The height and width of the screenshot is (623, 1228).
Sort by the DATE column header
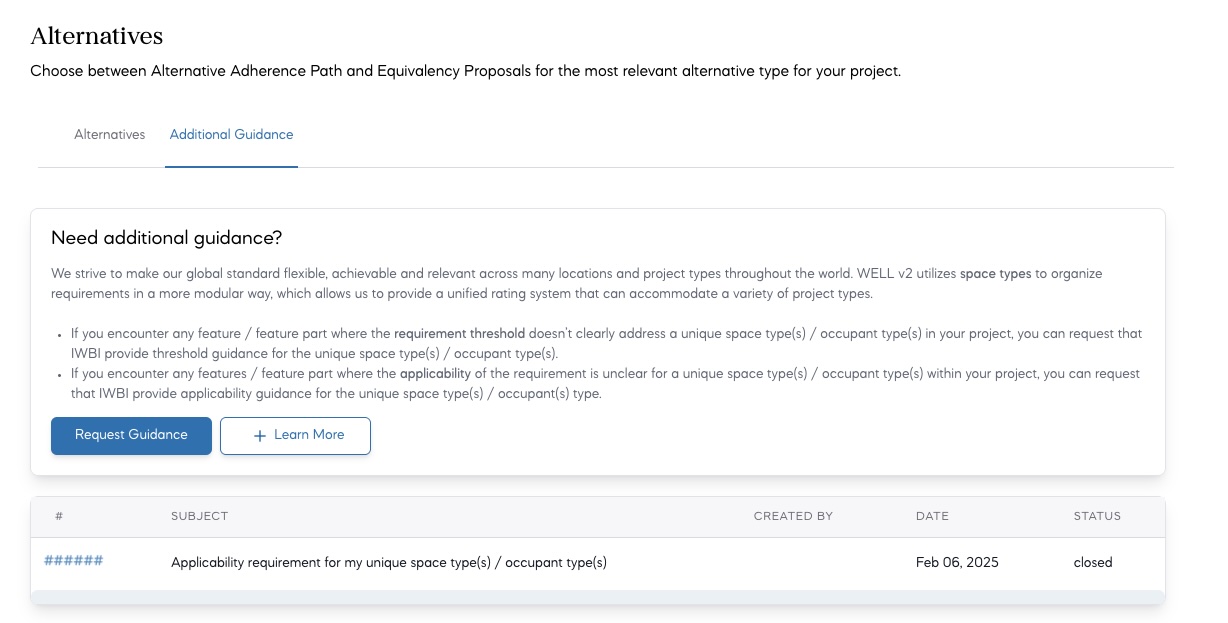tap(932, 516)
